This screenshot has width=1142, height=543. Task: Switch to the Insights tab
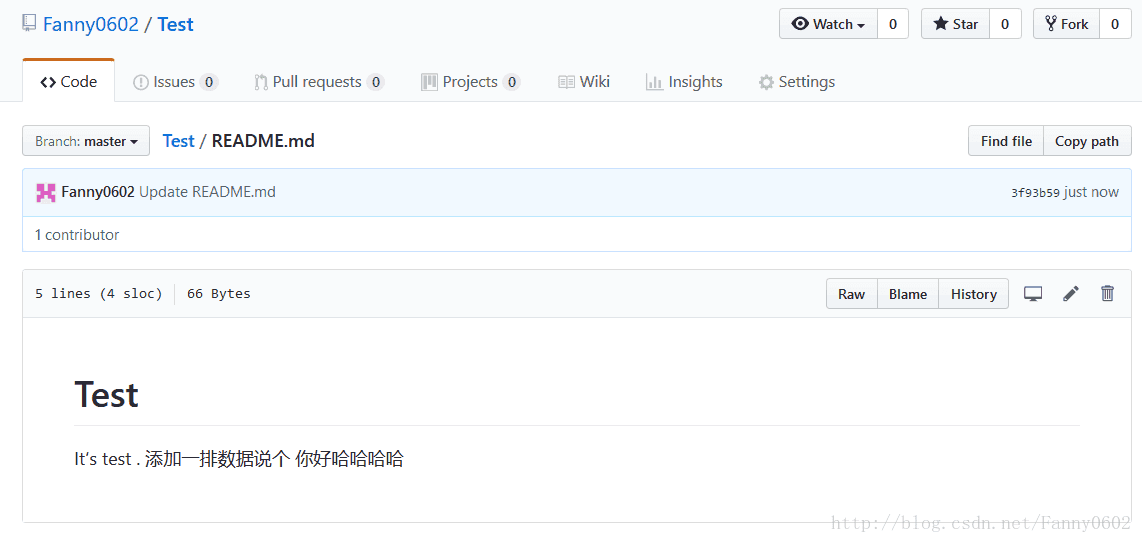[685, 82]
